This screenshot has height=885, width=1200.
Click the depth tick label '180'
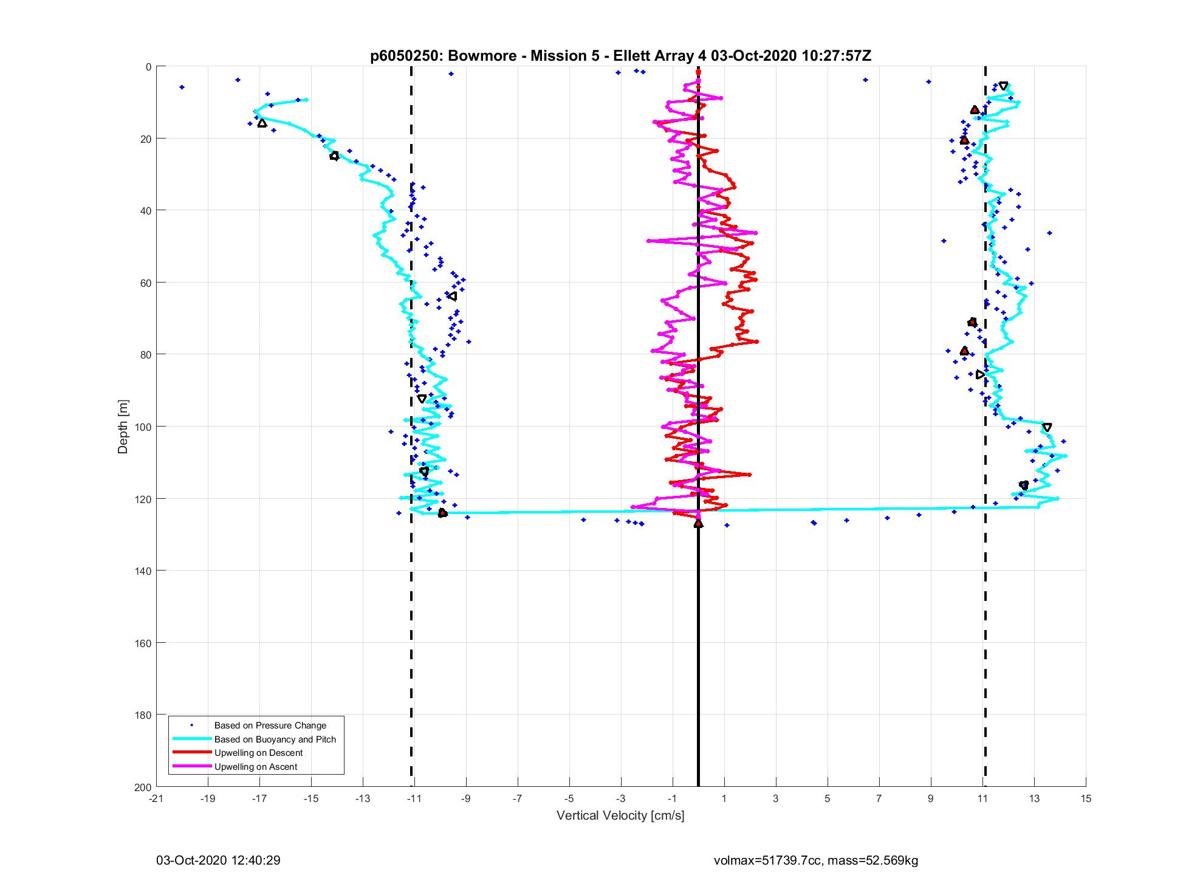[x=142, y=715]
